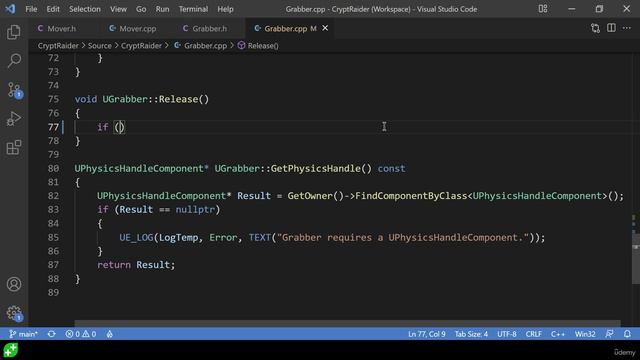Expand the Source breadcrumb
The width and height of the screenshot is (640, 360).
point(100,46)
